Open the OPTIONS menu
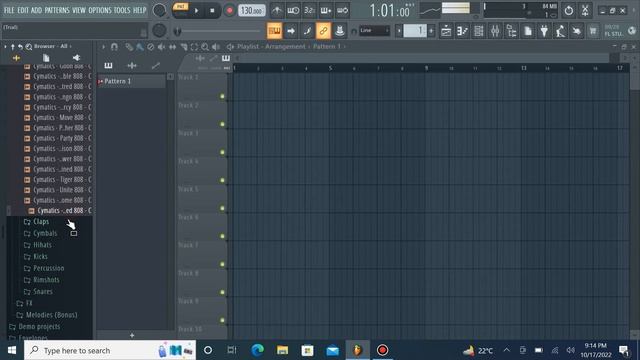The height and width of the screenshot is (360, 640). pos(100,10)
